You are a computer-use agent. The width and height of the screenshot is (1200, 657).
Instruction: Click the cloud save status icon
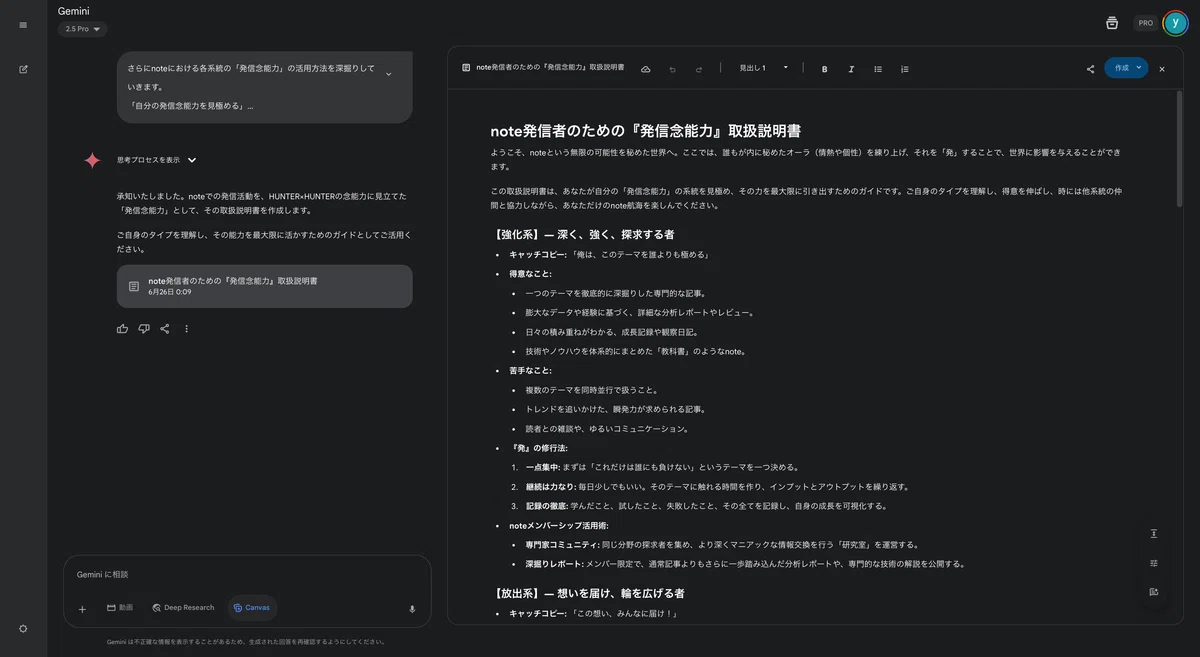coord(646,69)
